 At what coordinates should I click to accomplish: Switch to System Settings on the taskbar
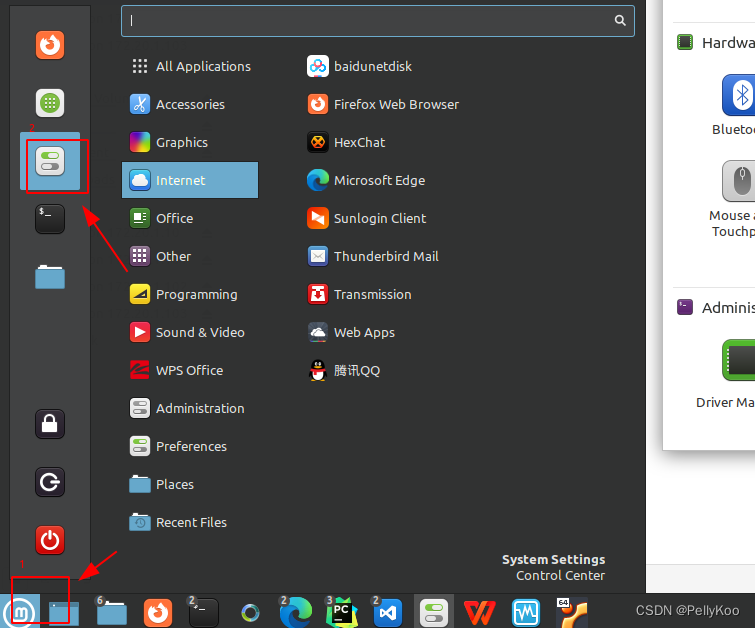pos(434,613)
